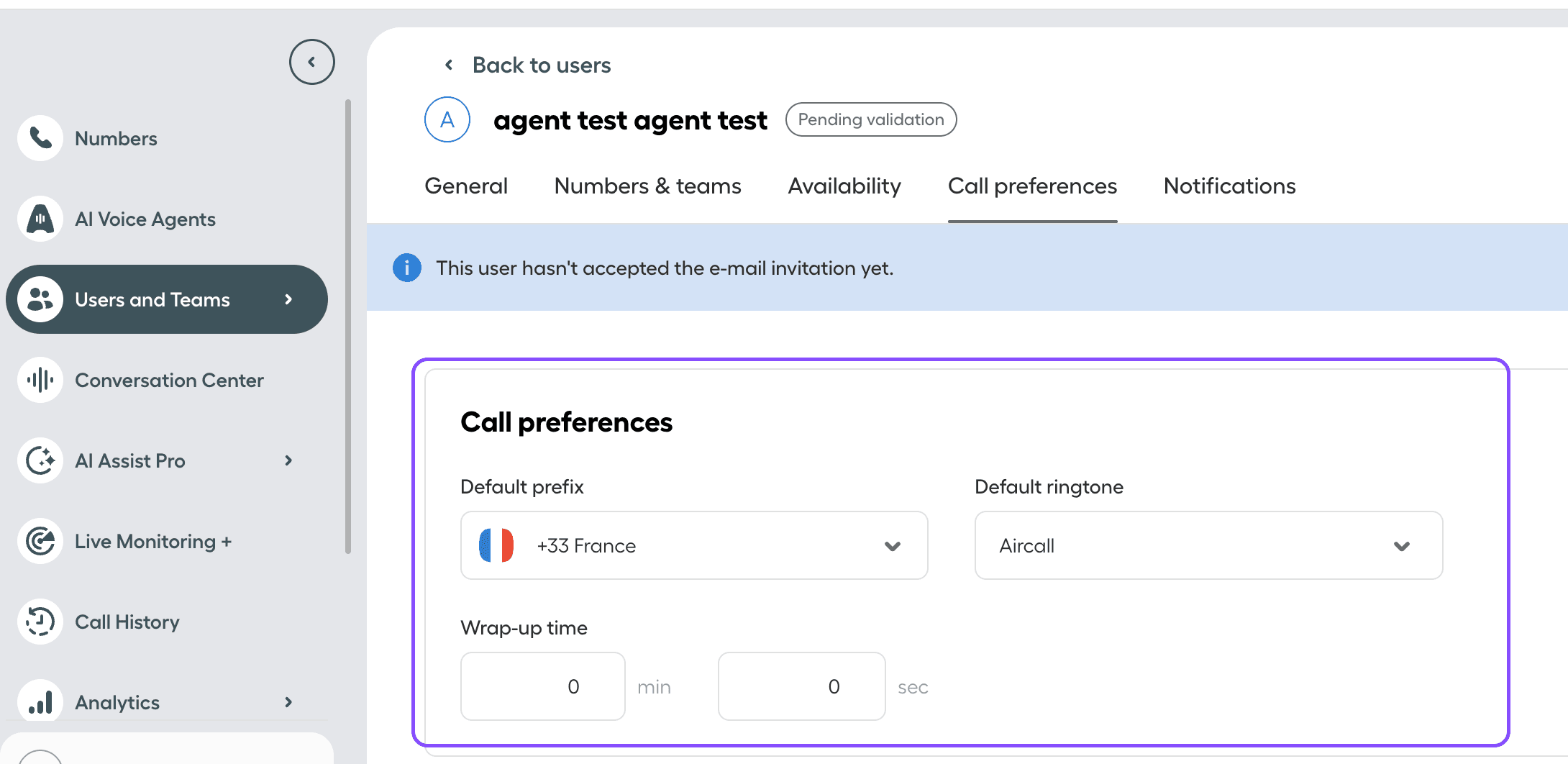Switch to the Numbers & teams tab
Viewport: 1568px width, 764px height.
(647, 186)
